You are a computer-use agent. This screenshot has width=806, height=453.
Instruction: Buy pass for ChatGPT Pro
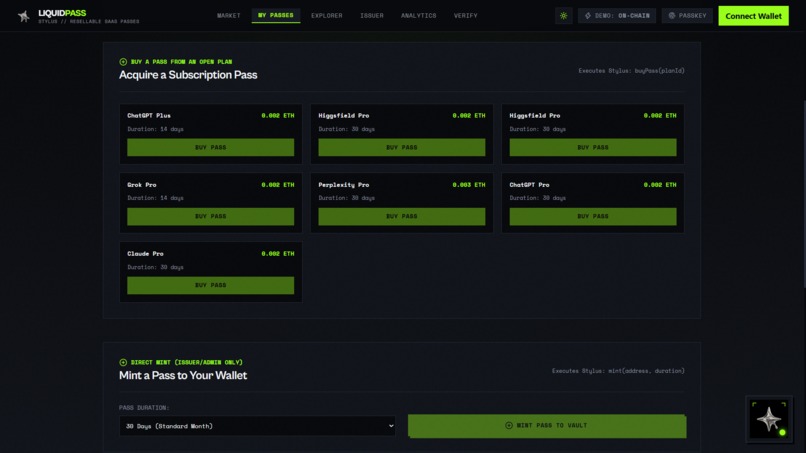point(593,216)
